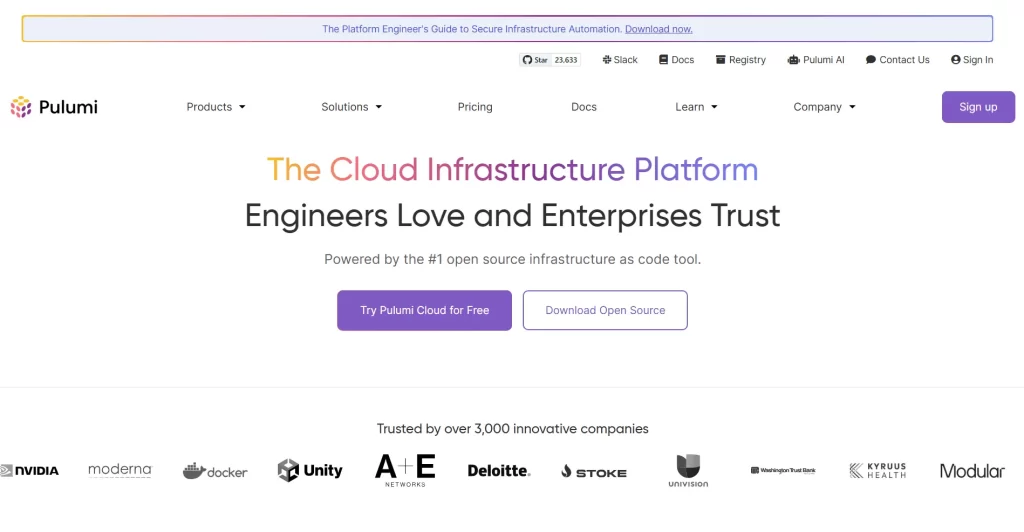Click the Slack icon in top bar
1024x532 pixels.
coord(607,59)
